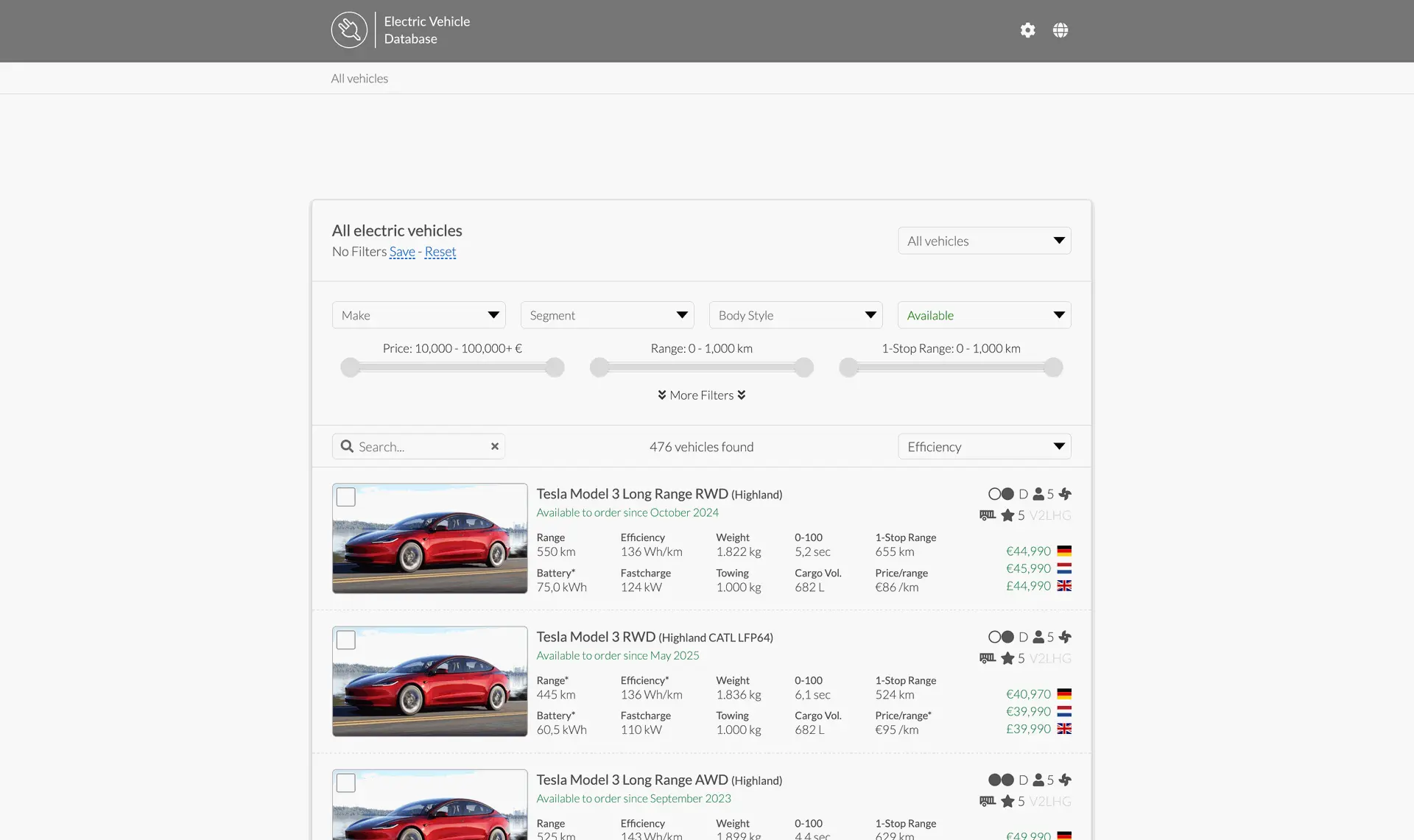The image size is (1414, 840).
Task: Click Netherlands flag beside €45,990
Action: click(1064, 568)
